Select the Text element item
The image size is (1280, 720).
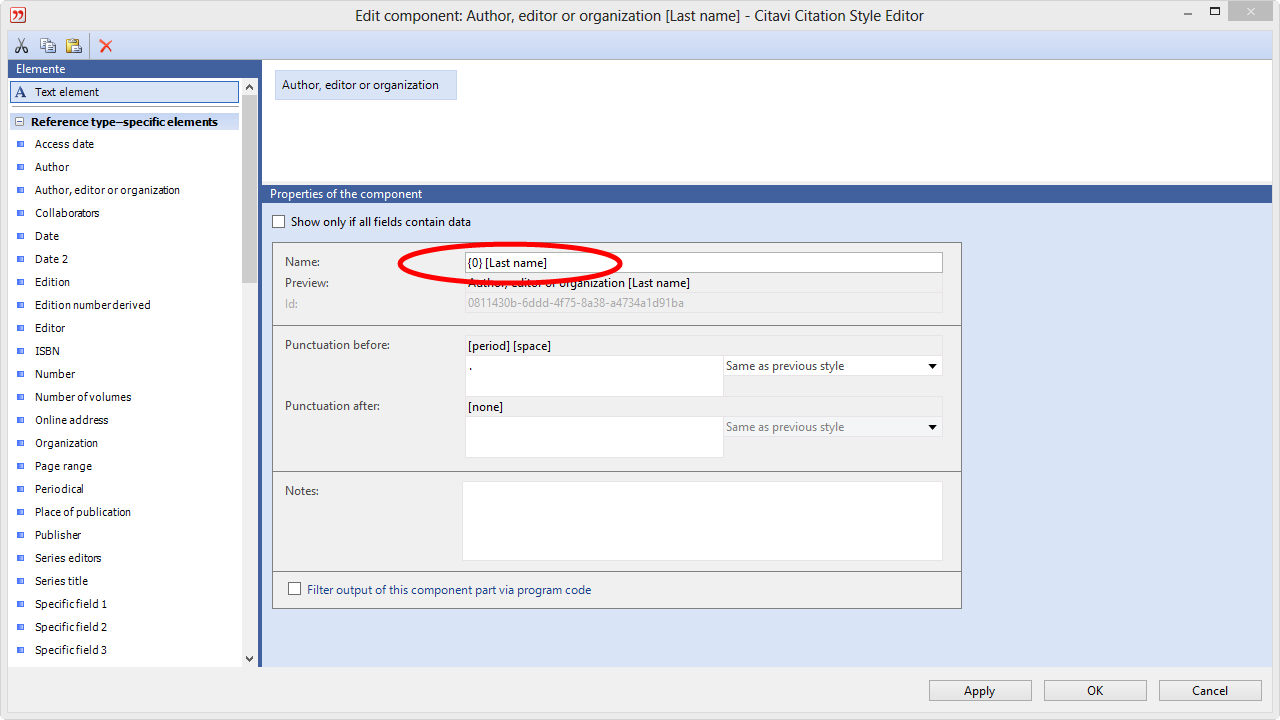coord(125,92)
